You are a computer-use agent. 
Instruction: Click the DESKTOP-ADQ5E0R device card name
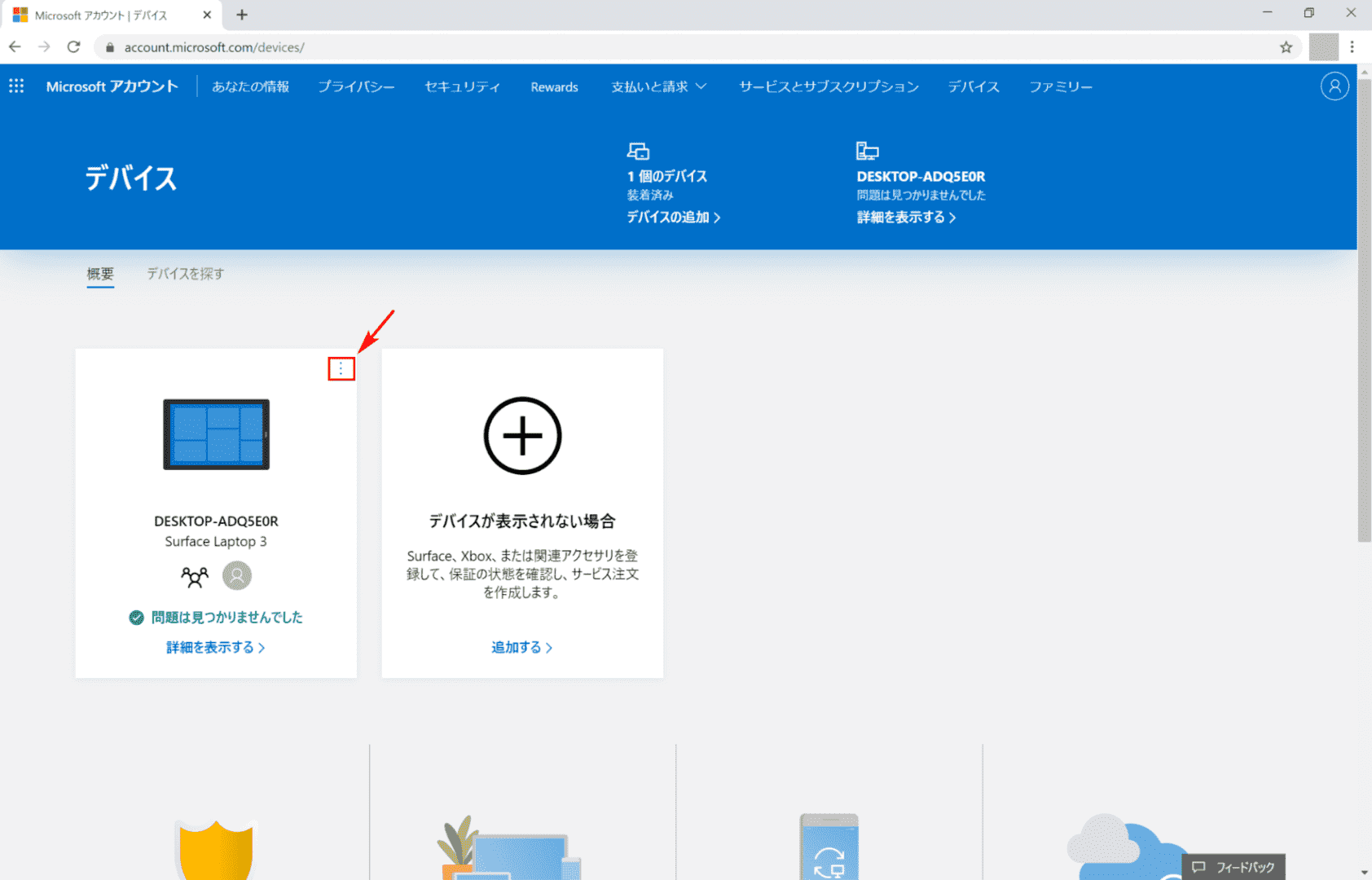click(216, 521)
